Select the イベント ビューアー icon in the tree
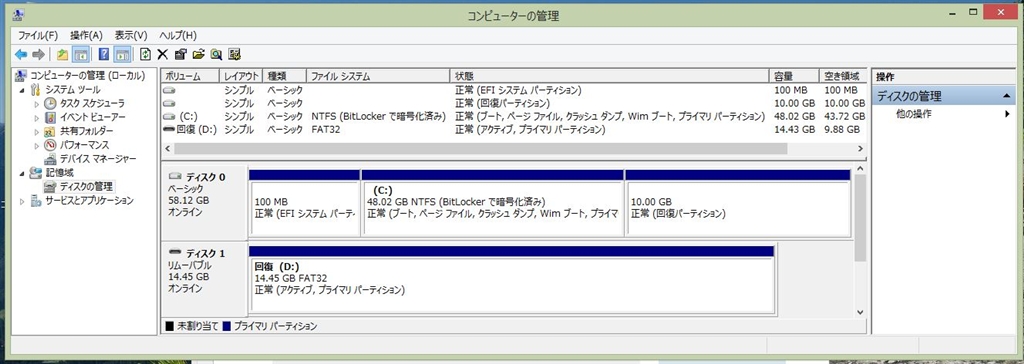 click(x=50, y=117)
